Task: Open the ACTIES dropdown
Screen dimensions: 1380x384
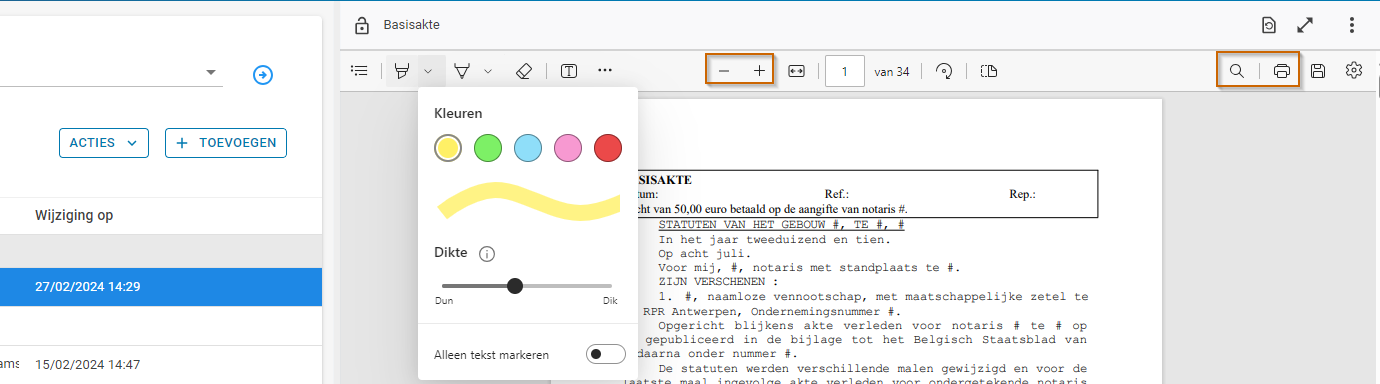Action: point(104,143)
